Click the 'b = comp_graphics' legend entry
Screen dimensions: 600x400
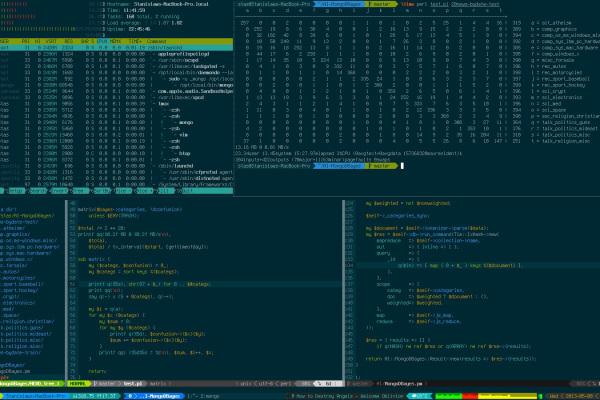(x=554, y=29)
